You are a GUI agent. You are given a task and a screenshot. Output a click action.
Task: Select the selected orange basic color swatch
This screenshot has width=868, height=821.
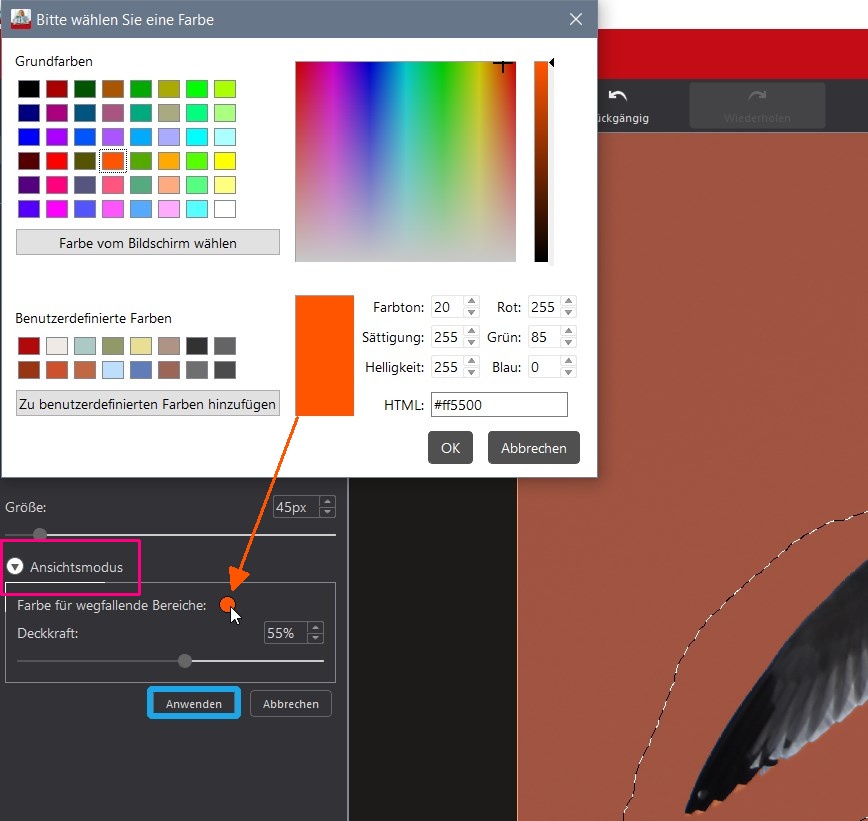(113, 161)
